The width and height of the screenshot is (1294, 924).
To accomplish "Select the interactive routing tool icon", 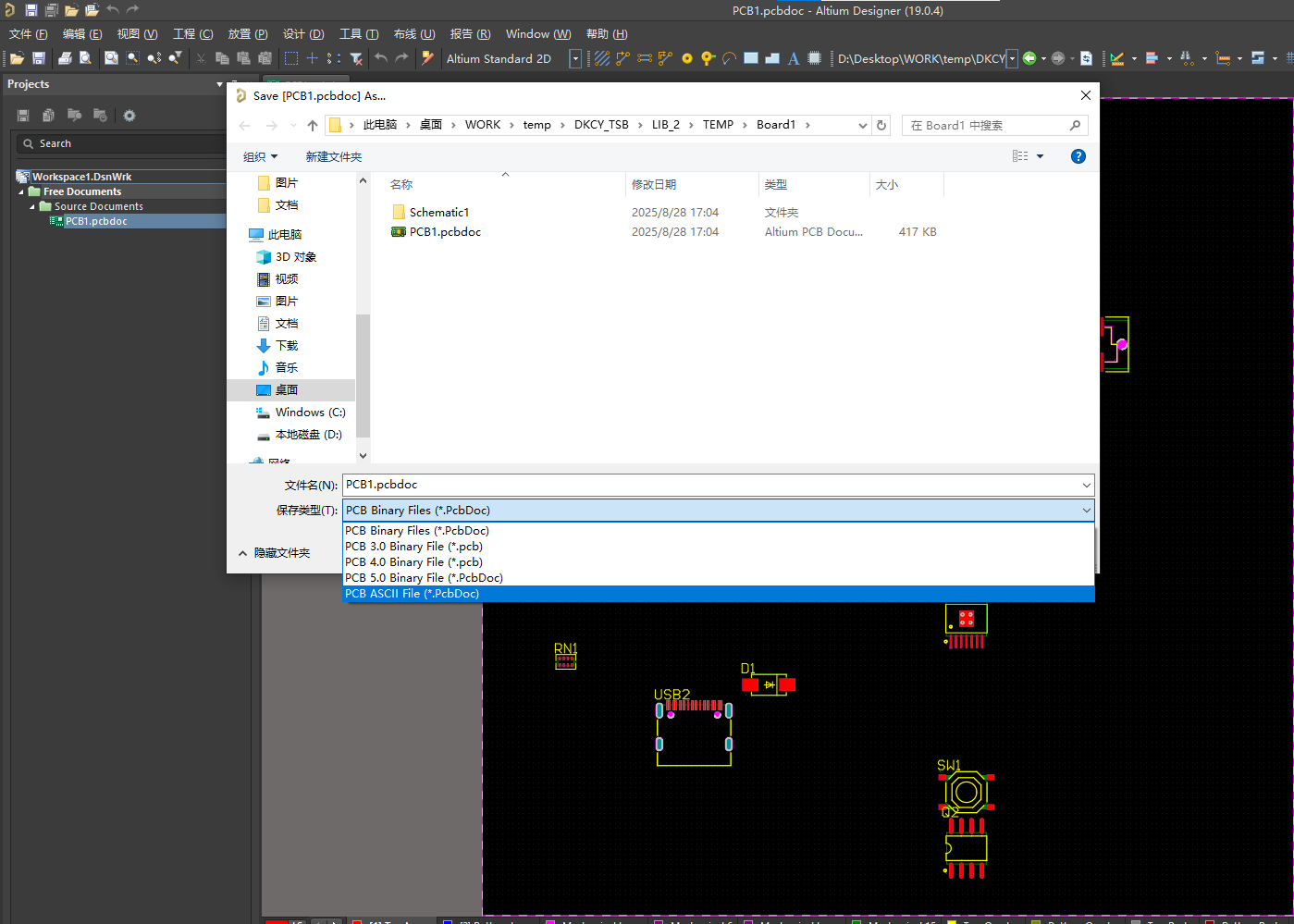I will [x=622, y=58].
